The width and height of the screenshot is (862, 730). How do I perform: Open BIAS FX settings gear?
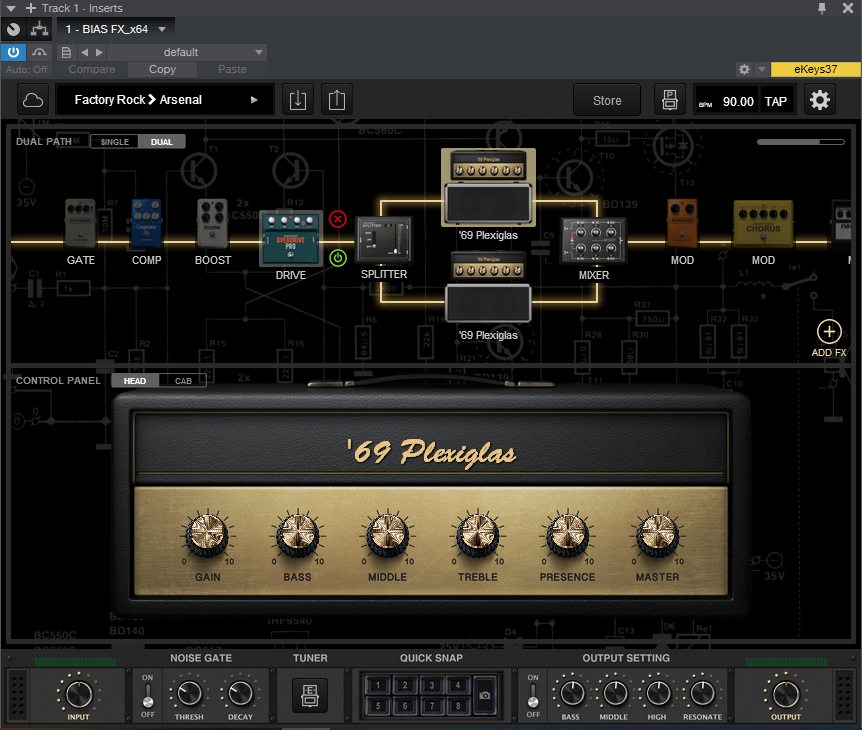point(820,100)
